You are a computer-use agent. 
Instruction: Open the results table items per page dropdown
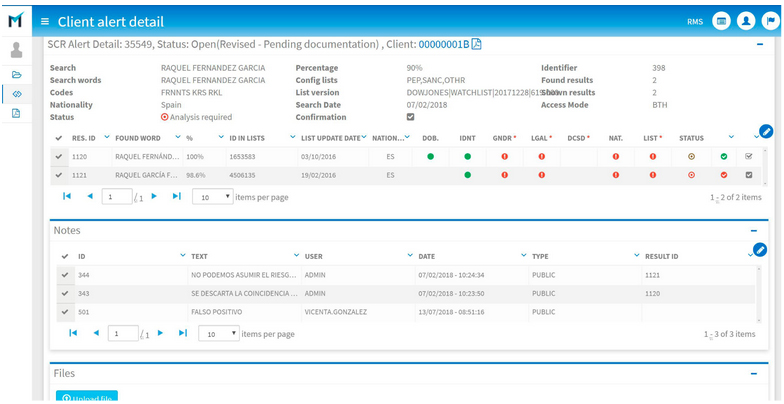pos(214,197)
